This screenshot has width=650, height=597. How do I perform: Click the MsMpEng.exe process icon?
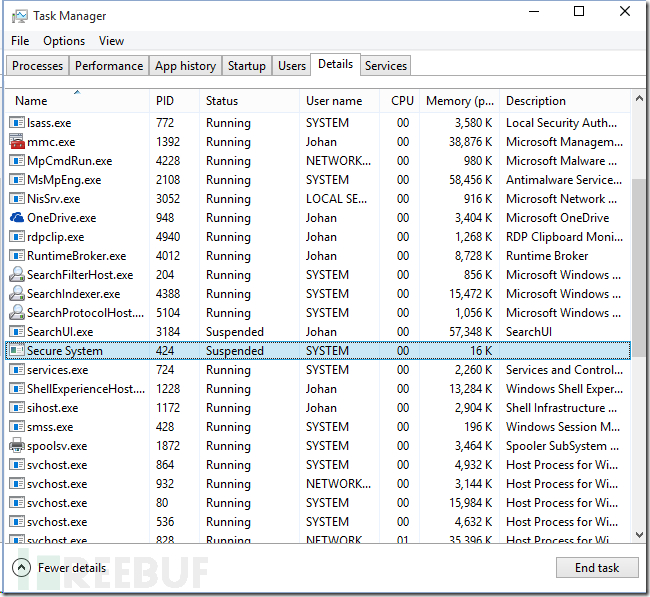click(x=17, y=180)
